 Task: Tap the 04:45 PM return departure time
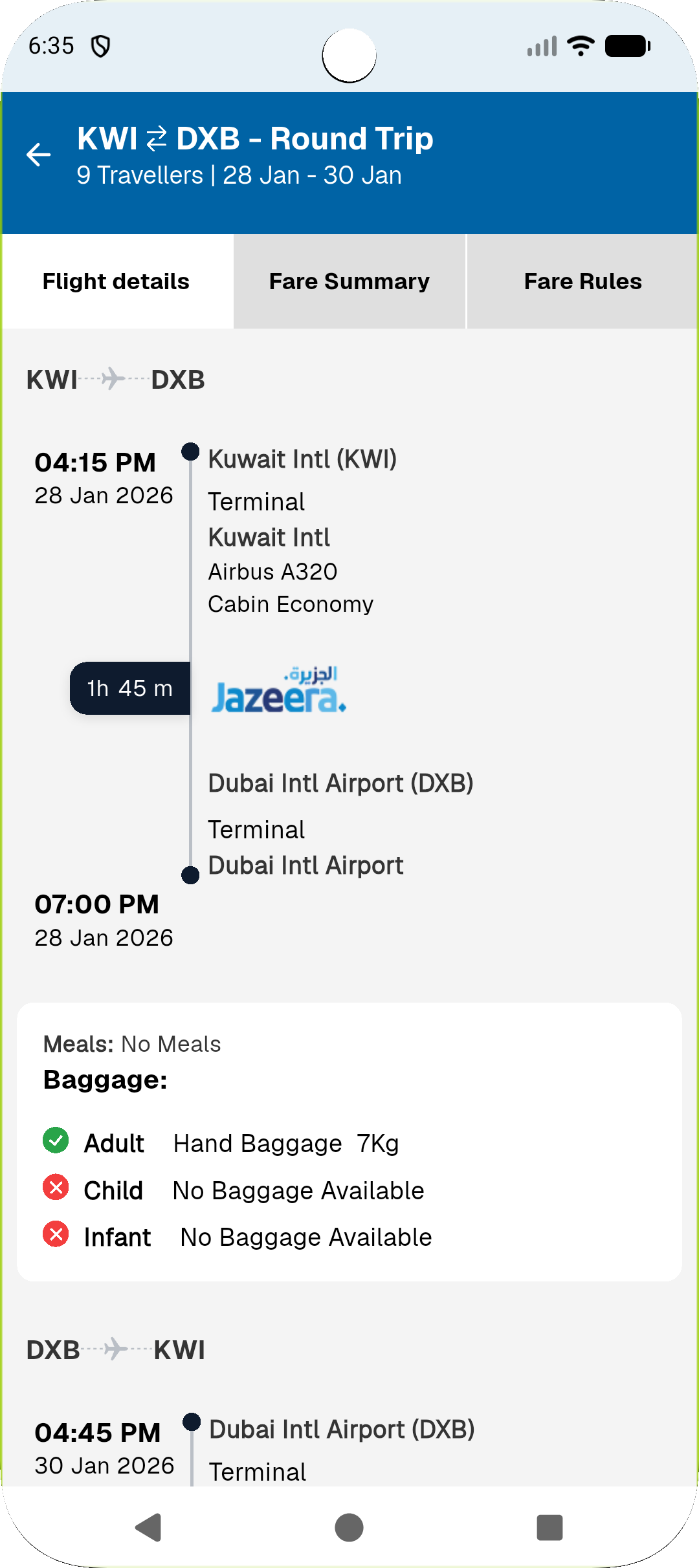(x=98, y=1432)
